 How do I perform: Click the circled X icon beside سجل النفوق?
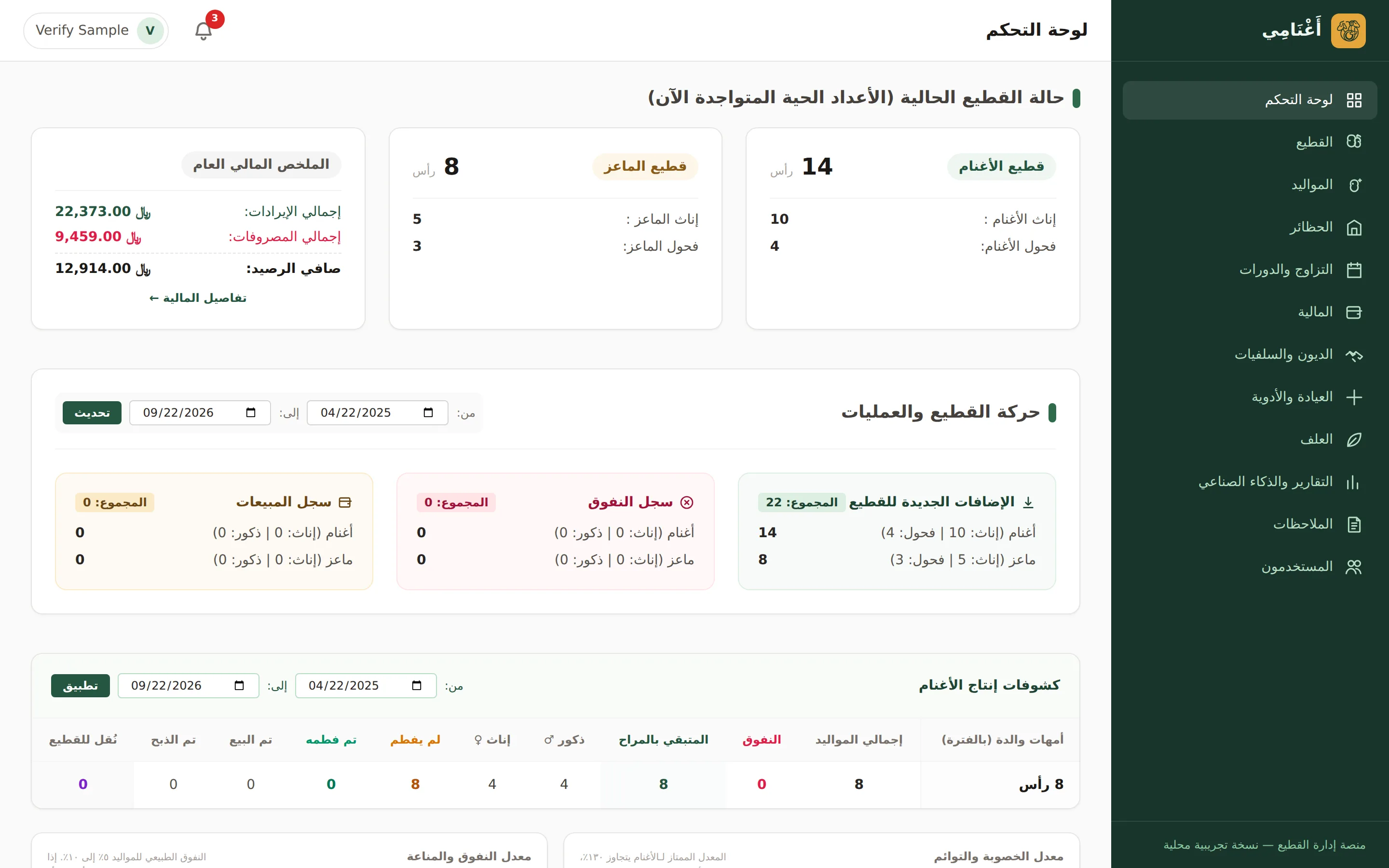click(x=686, y=502)
